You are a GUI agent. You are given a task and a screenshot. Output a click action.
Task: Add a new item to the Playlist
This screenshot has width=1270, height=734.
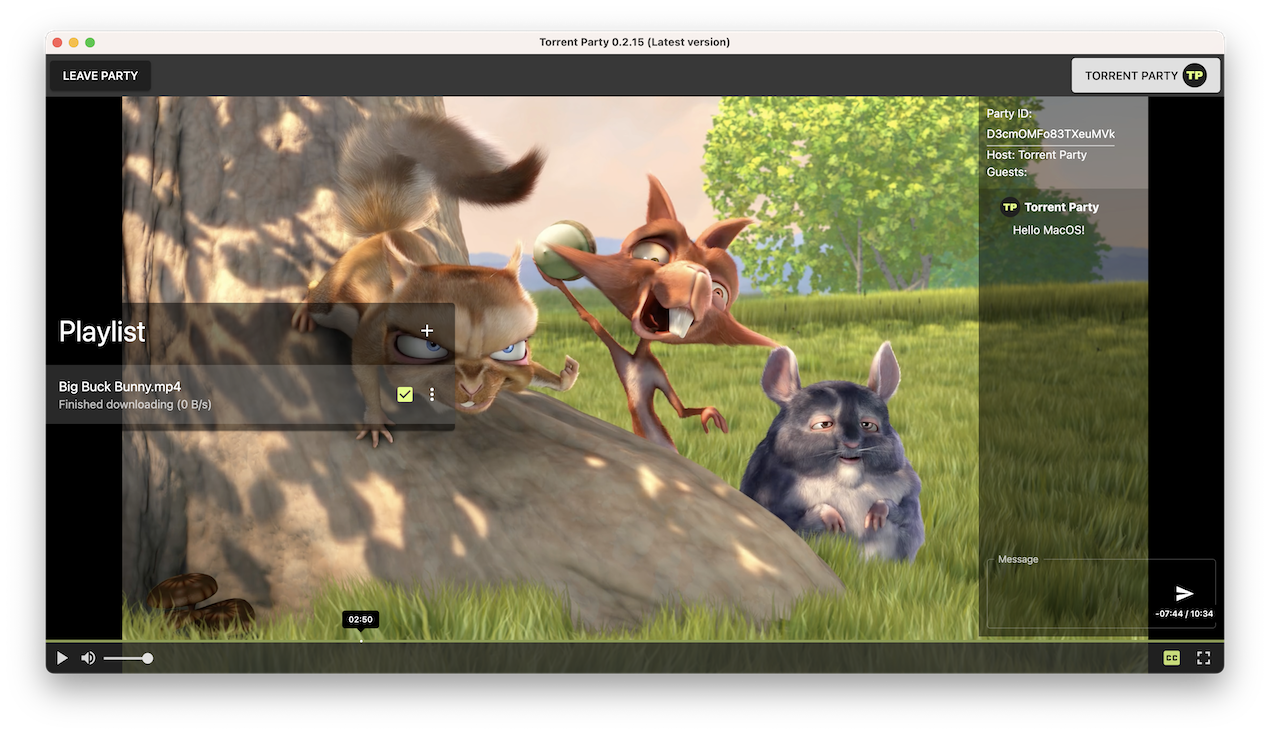(427, 331)
